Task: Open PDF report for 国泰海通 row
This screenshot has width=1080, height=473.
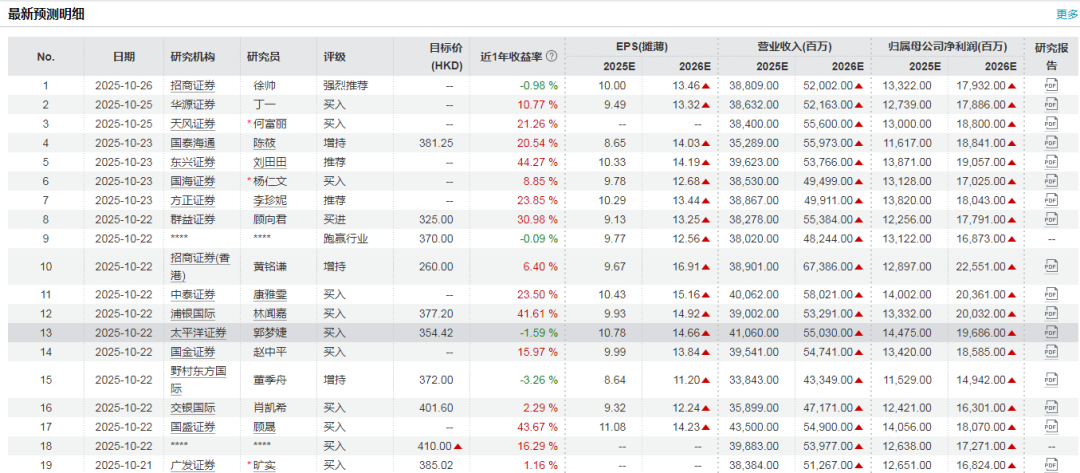Action: tap(1051, 143)
